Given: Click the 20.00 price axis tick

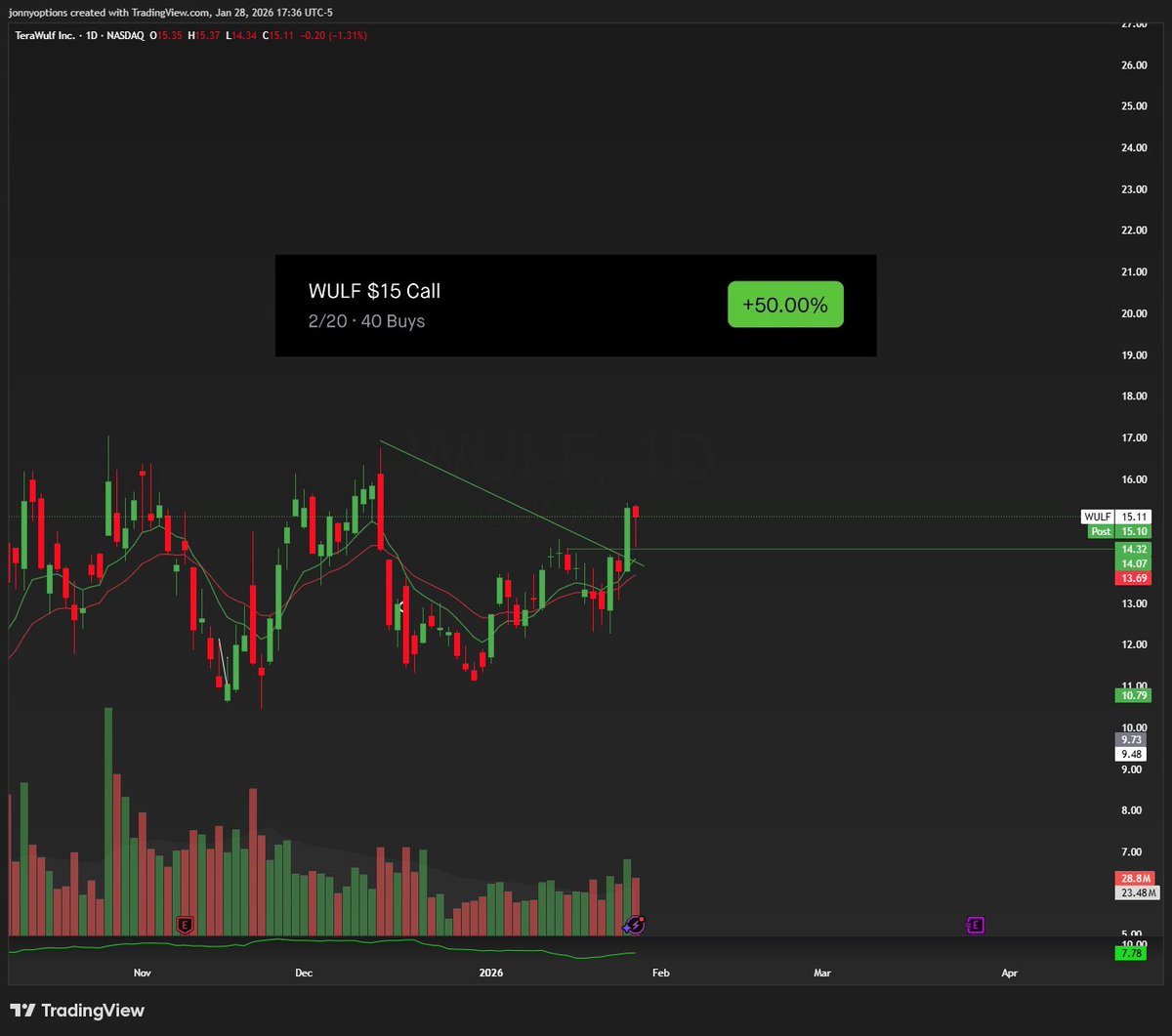Looking at the screenshot, I should click(x=1133, y=313).
